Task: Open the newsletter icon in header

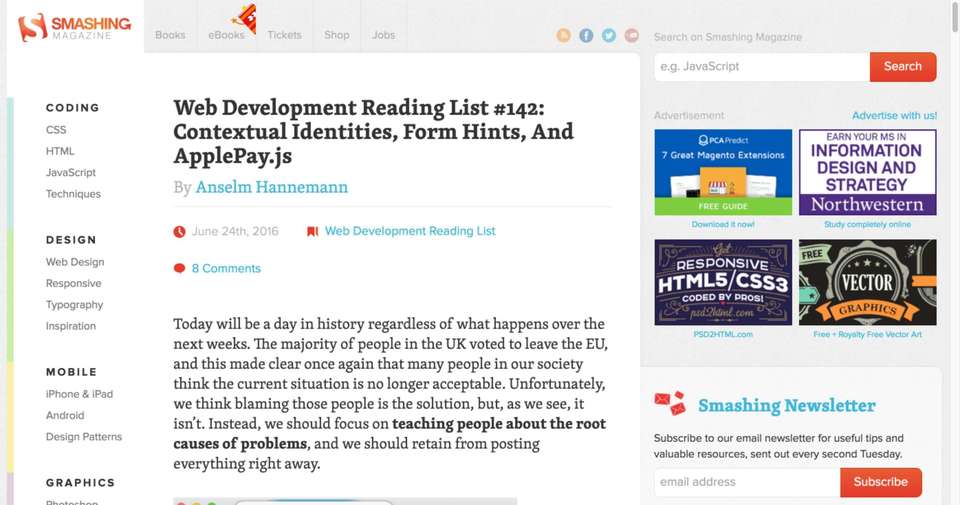Action: tap(631, 35)
